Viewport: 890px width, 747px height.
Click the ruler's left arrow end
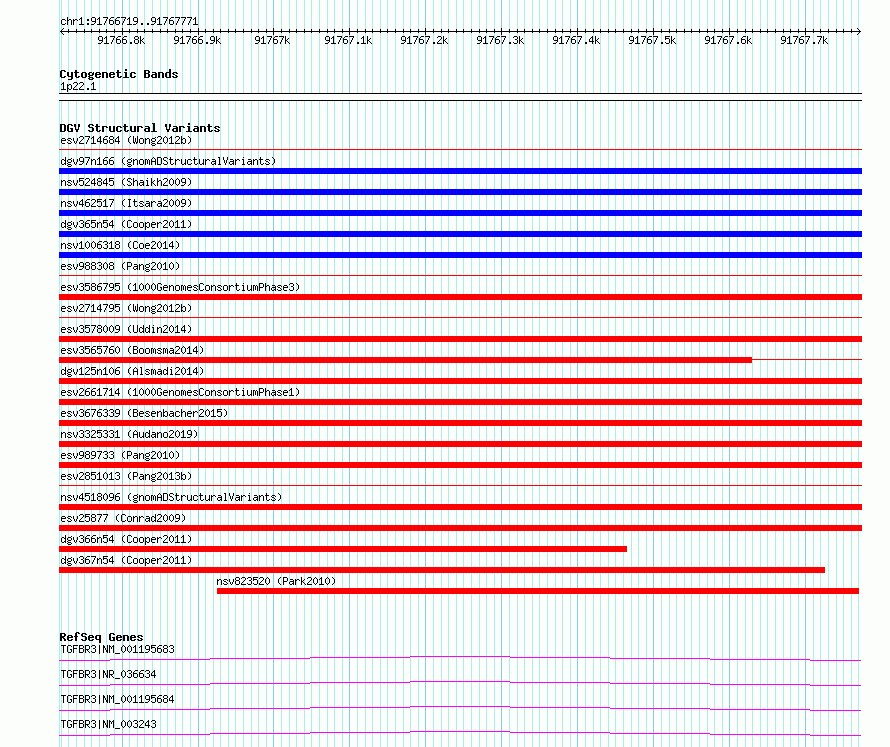tap(62, 31)
